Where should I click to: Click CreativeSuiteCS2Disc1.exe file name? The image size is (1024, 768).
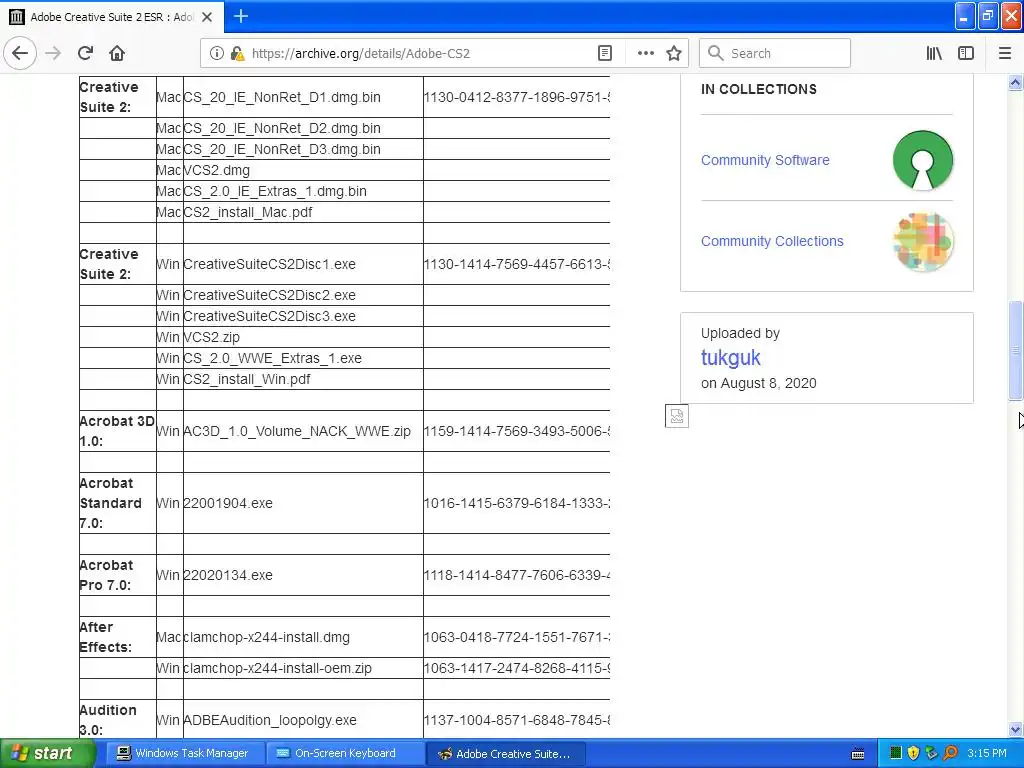pos(269,264)
